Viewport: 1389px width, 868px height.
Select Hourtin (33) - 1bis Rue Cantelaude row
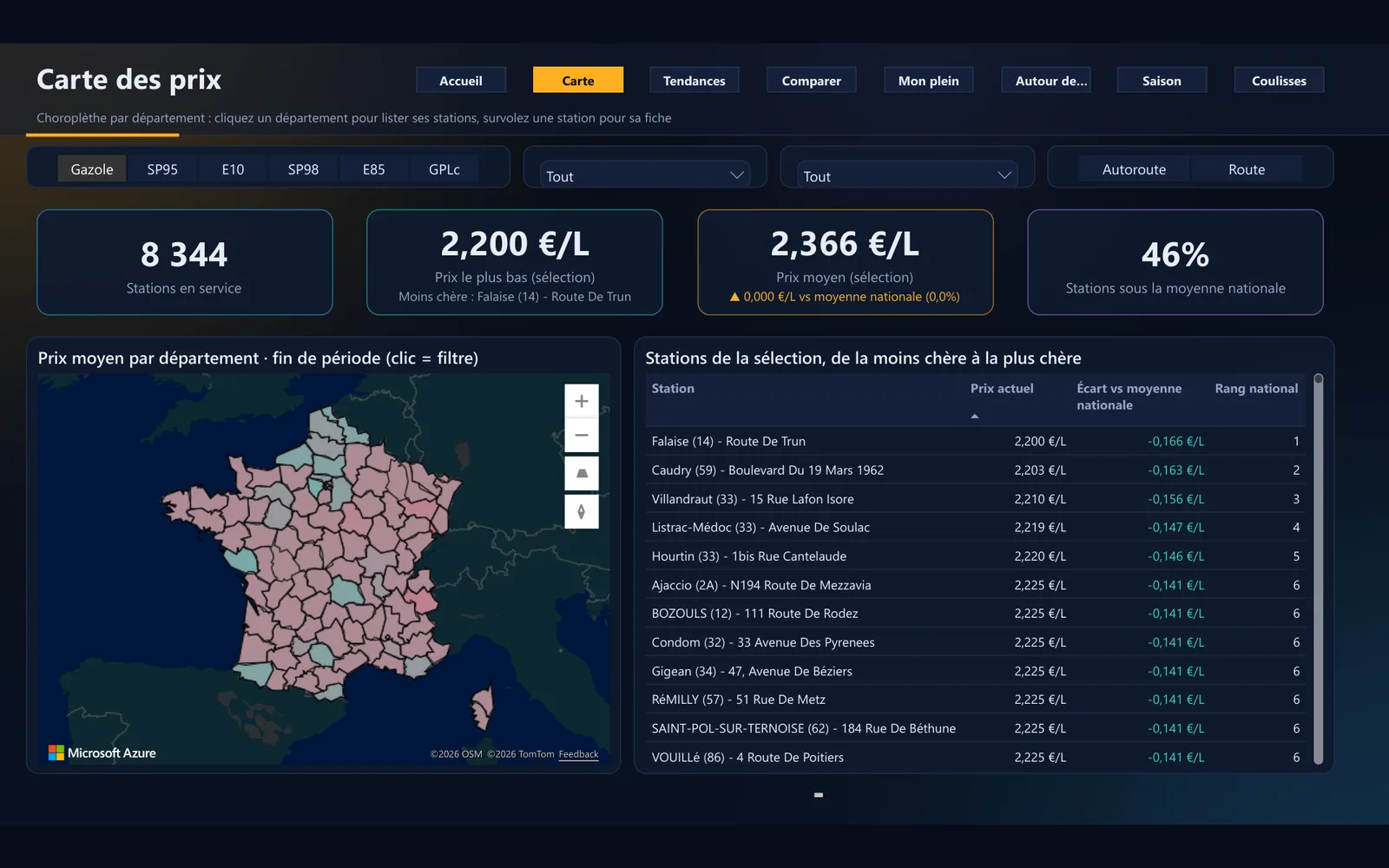[x=976, y=556]
